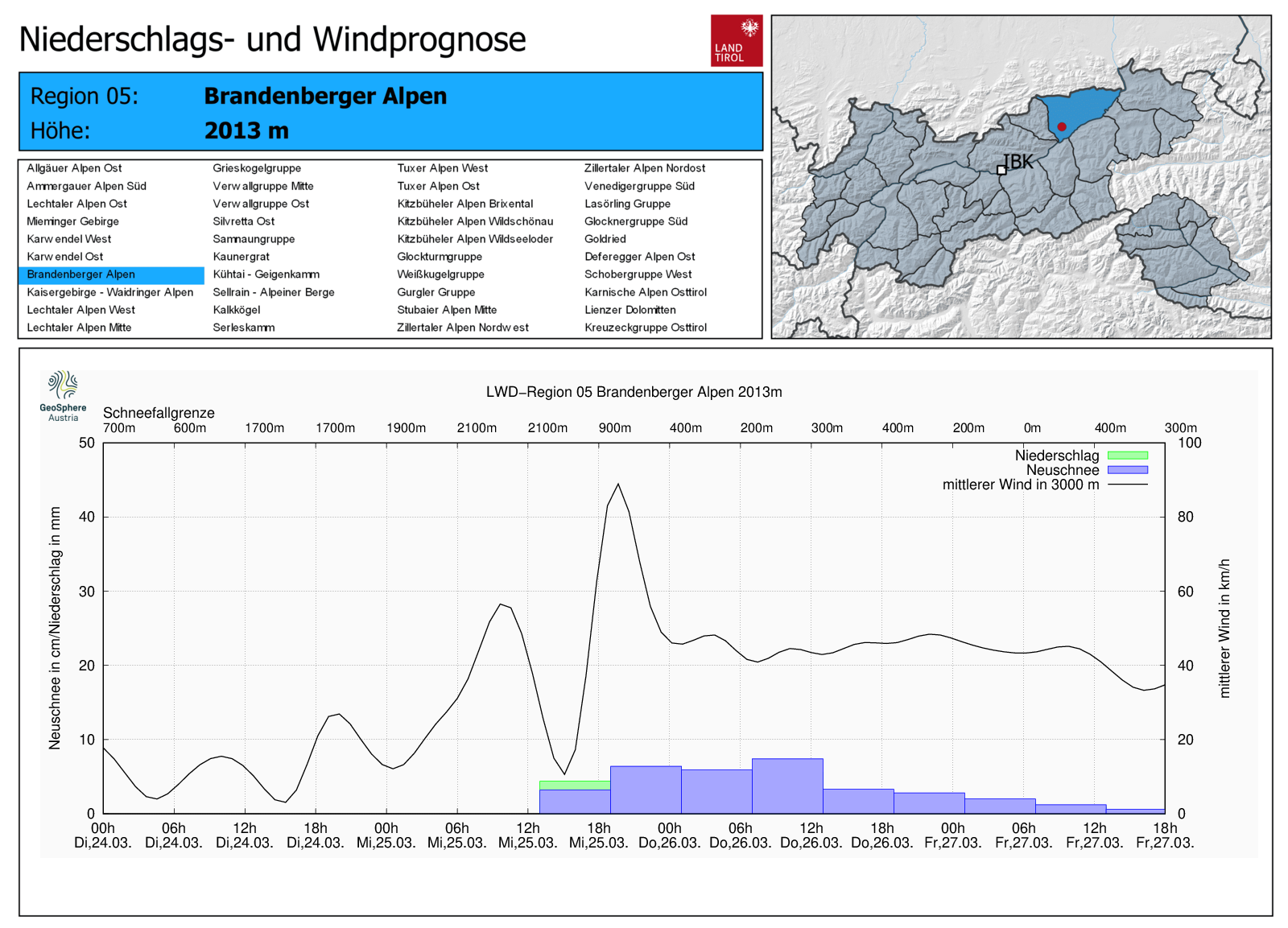Click the tallest Neuschnee bar in chart

tap(787, 786)
